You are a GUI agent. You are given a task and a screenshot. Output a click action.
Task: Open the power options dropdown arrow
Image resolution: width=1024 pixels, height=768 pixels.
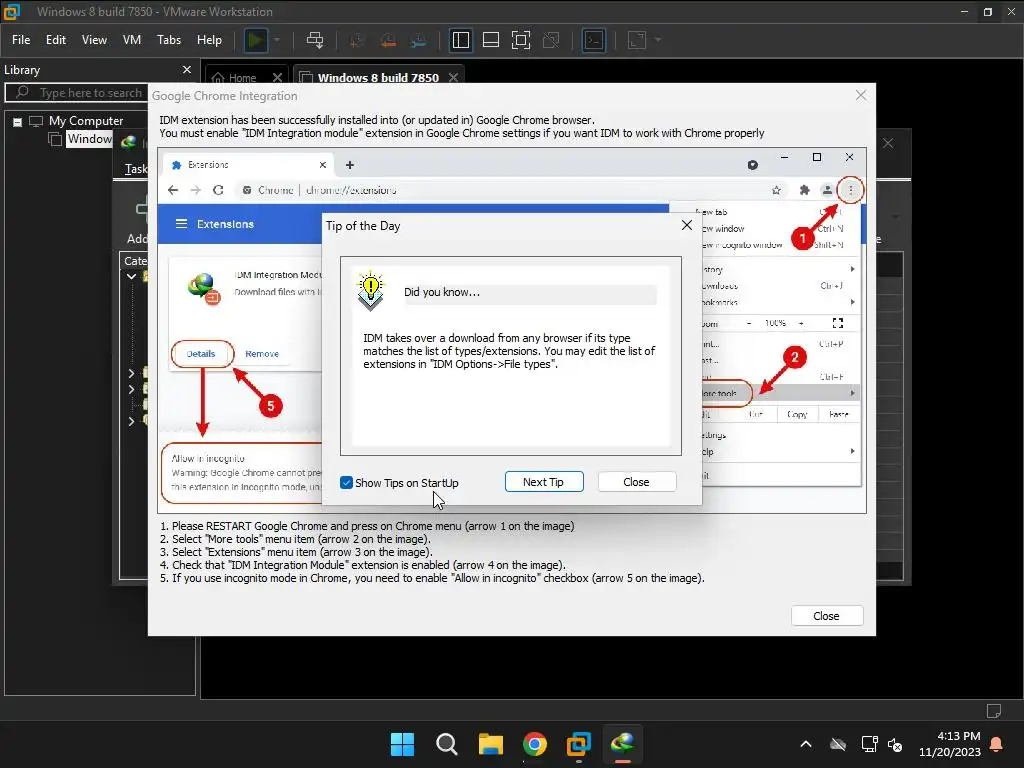click(277, 40)
